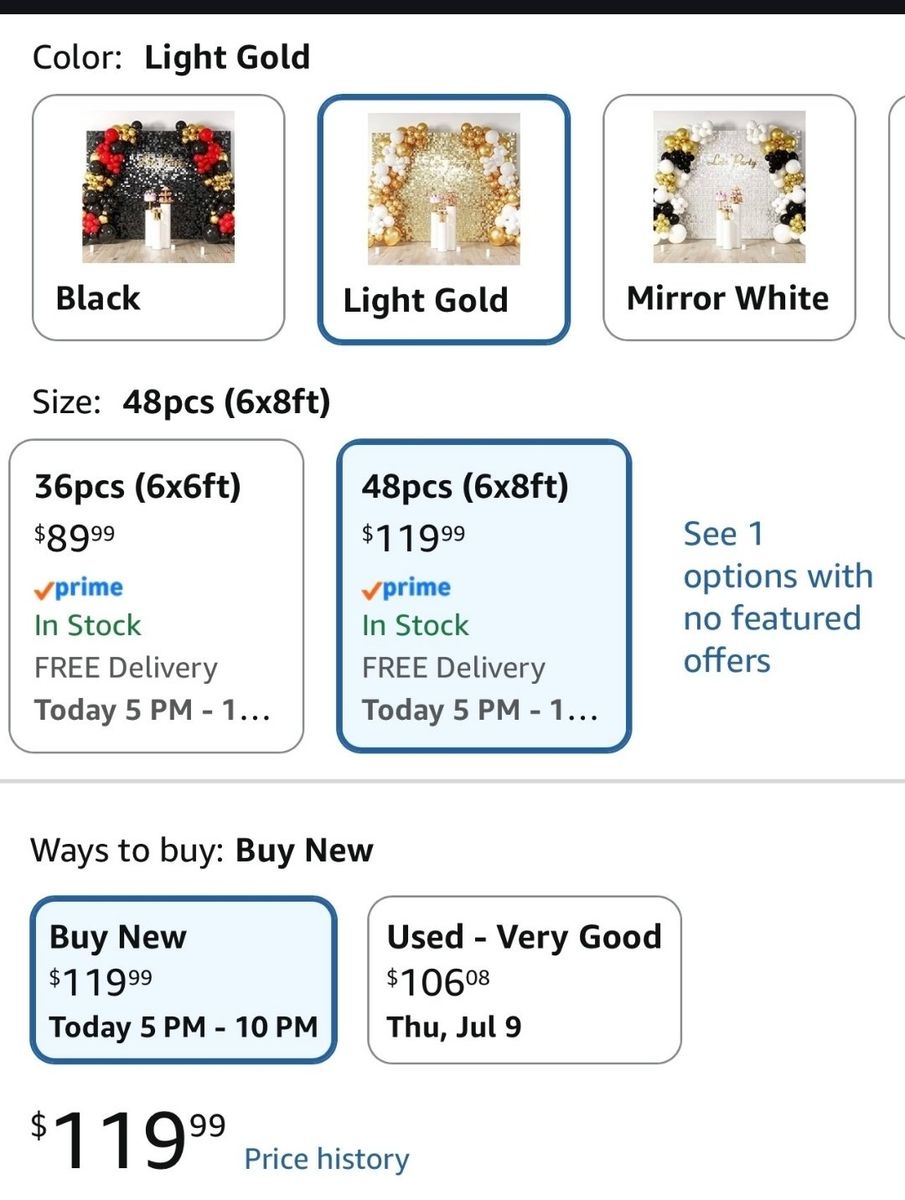Choose the Buy New purchase option
This screenshot has height=1200, width=905.
pyautogui.click(x=184, y=980)
